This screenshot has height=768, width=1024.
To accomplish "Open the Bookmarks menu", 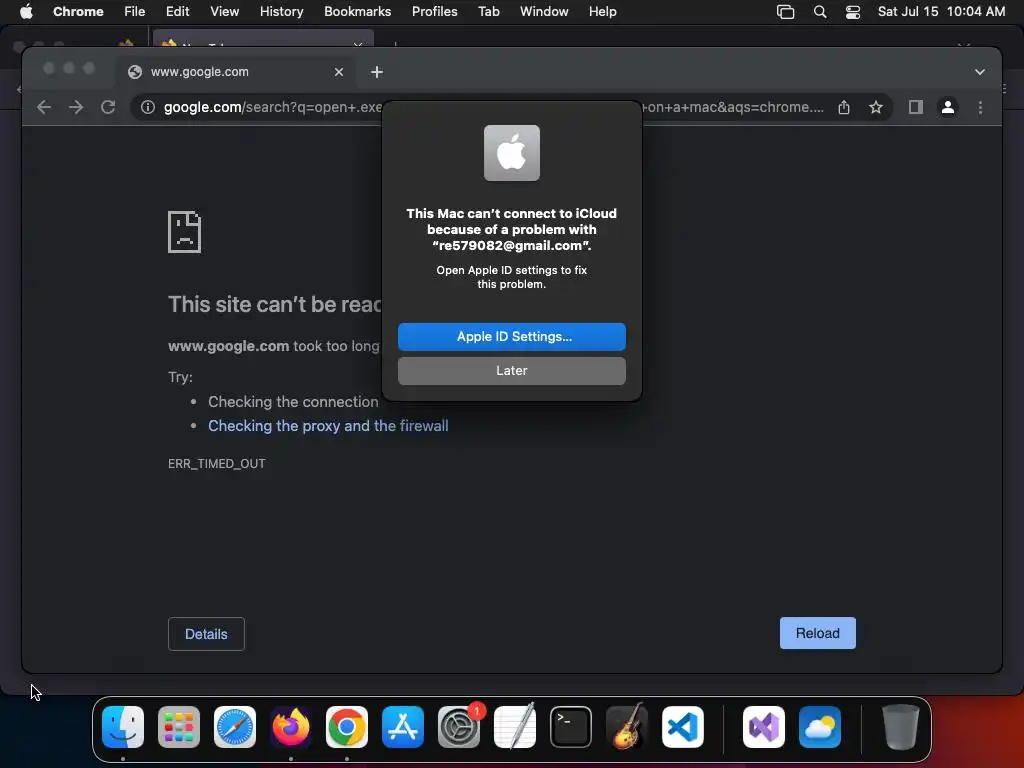I will click(x=357, y=11).
